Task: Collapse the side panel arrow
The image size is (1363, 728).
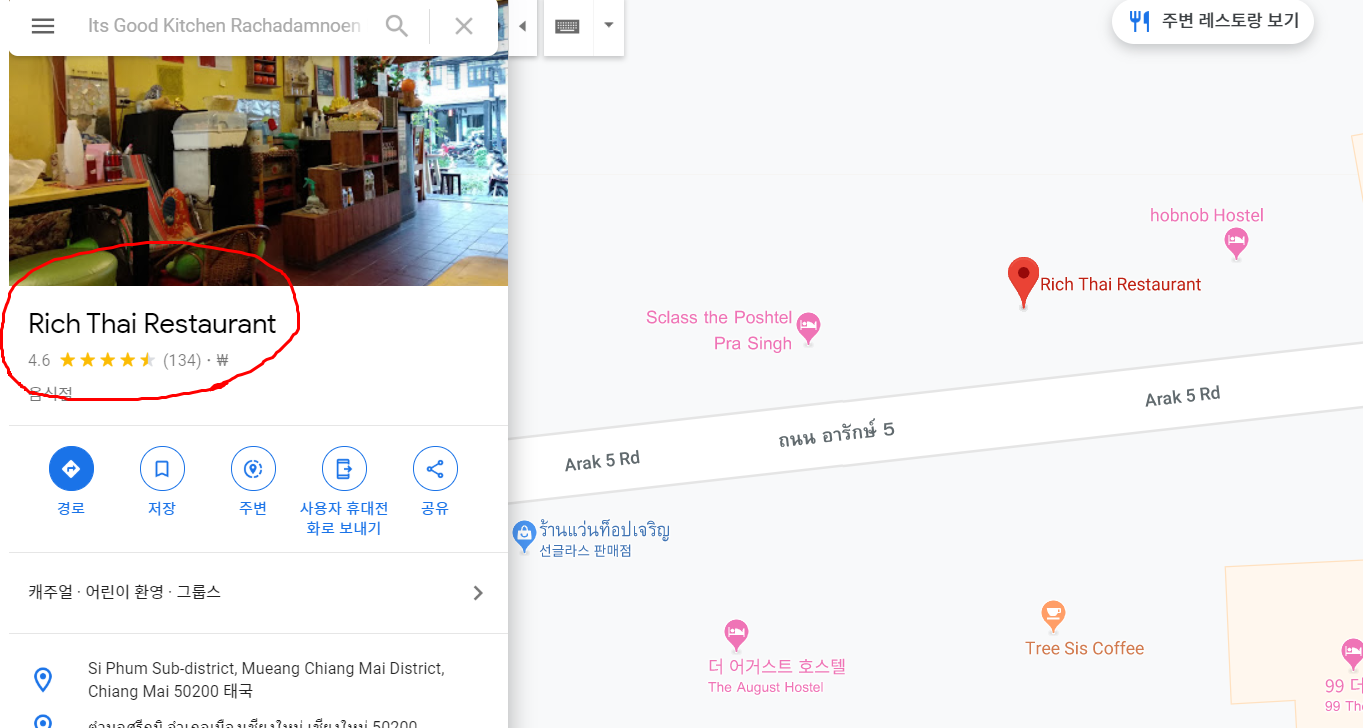Action: 522,26
